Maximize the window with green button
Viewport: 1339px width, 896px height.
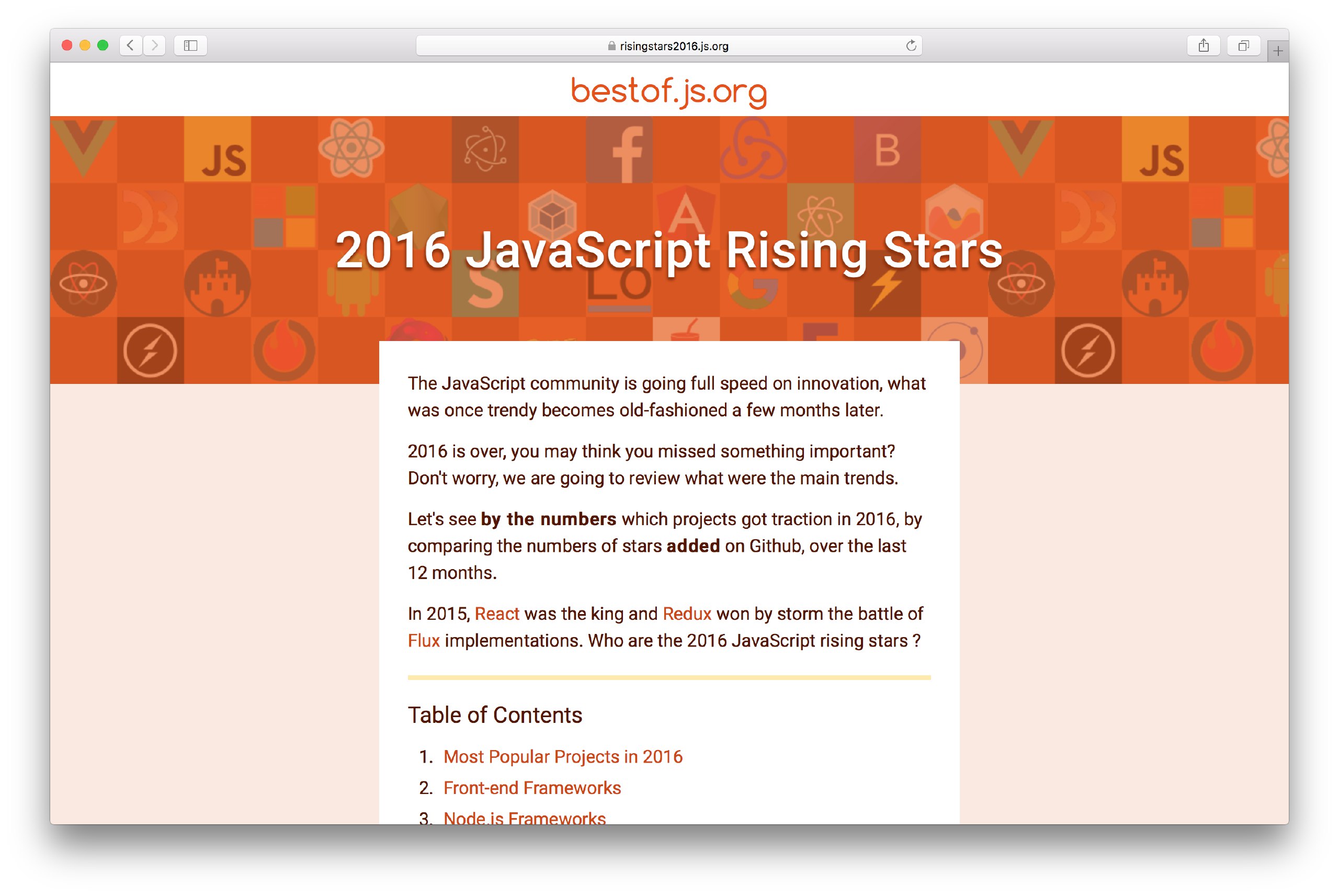pos(103,45)
